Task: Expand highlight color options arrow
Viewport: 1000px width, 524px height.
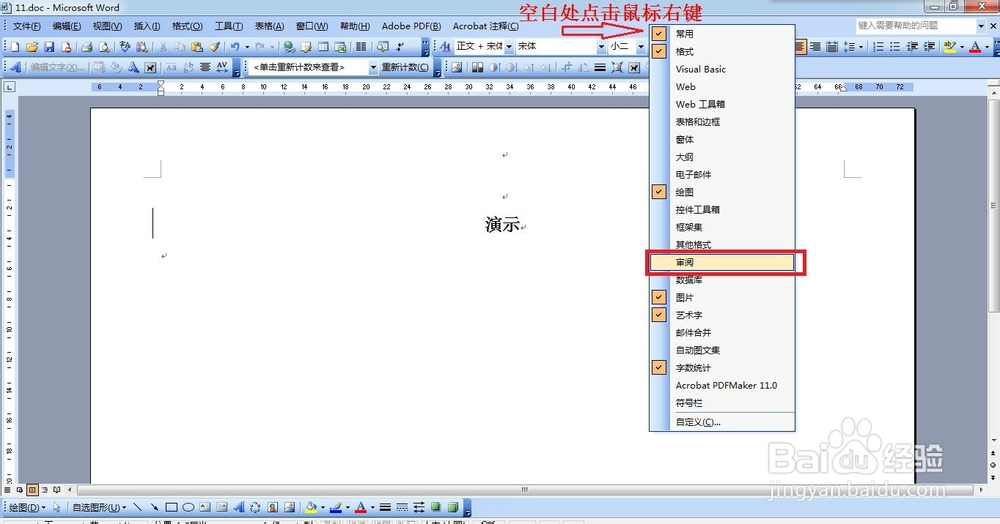Action: pos(962,47)
